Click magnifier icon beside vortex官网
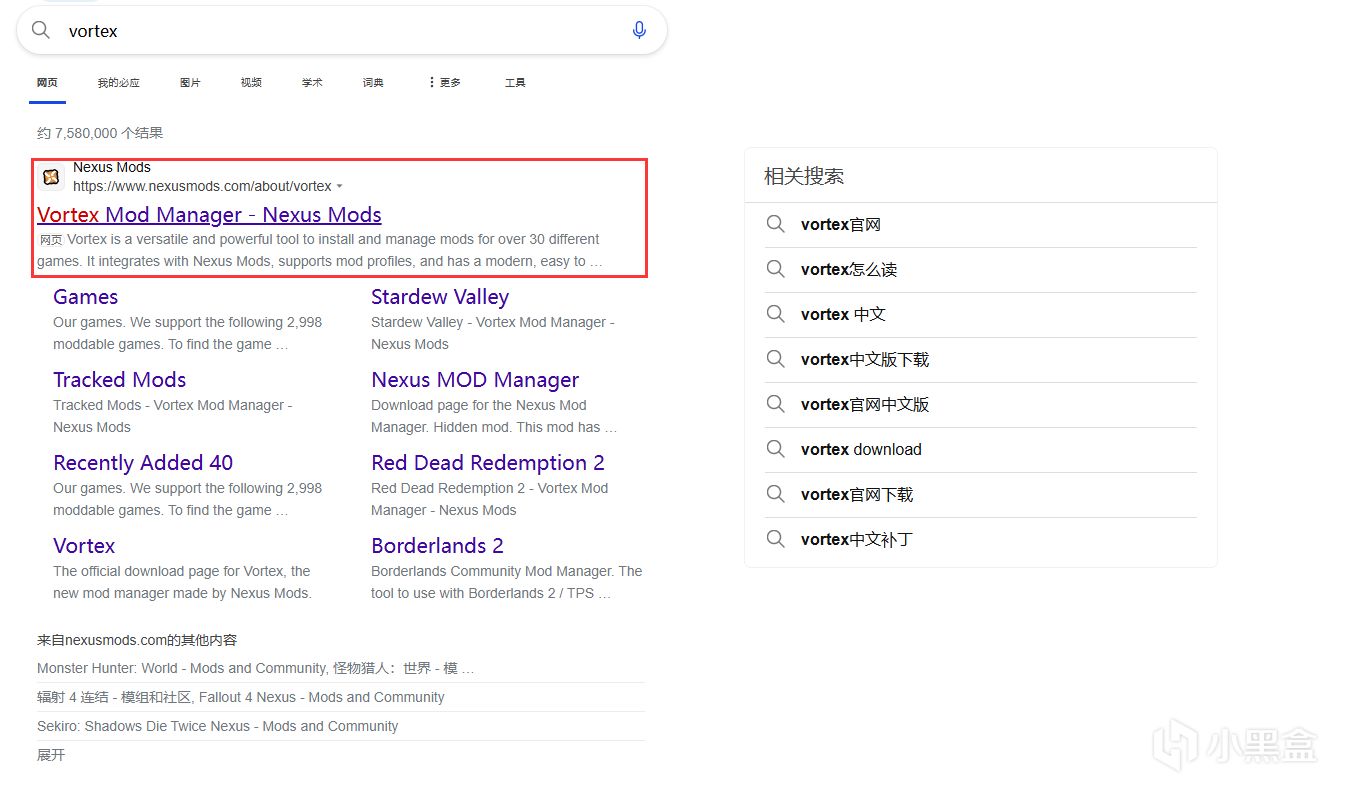This screenshot has height=792, width=1356. pos(775,224)
